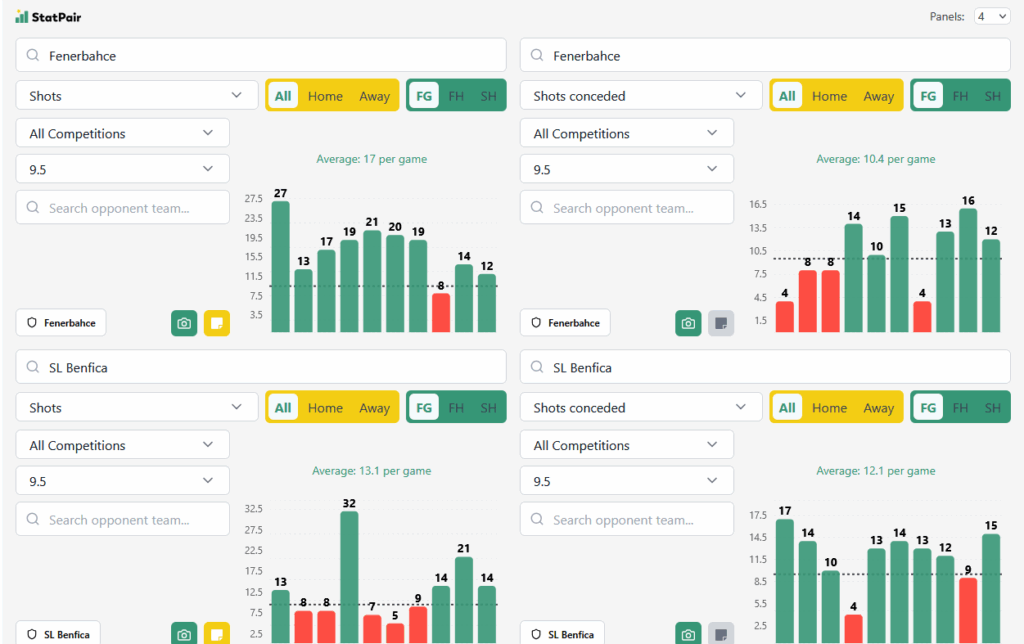This screenshot has width=1024, height=644.
Task: Select Away filter in SL Benfica Shots conceded panel
Action: (878, 408)
